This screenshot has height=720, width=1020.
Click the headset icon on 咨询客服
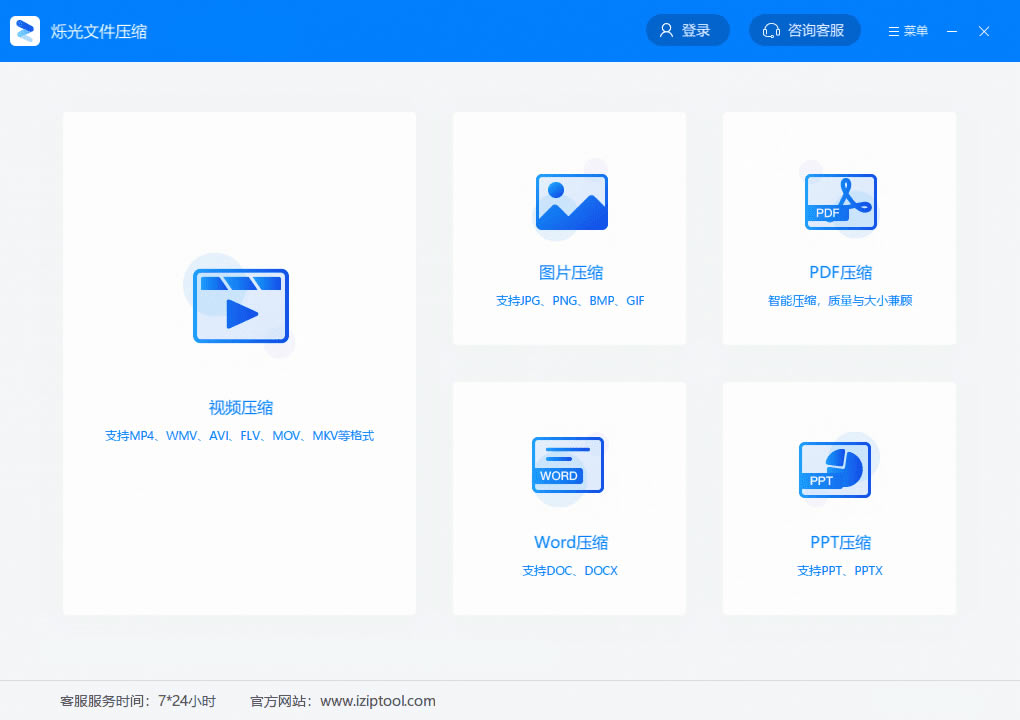coord(771,30)
